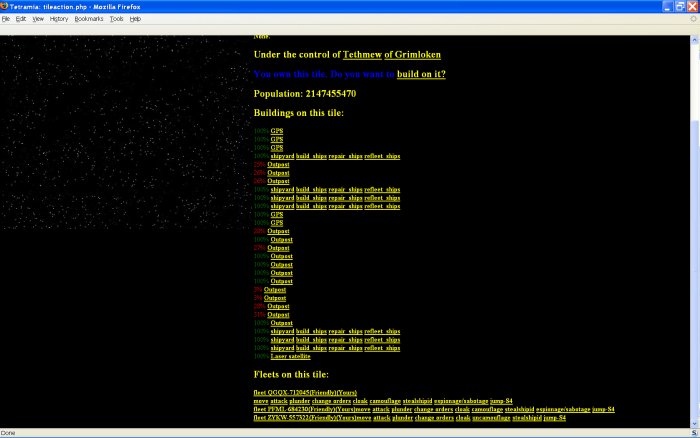Image resolution: width=700 pixels, height=438 pixels.
Task: Open the 'of Grimloken' link
Action: [x=412, y=54]
